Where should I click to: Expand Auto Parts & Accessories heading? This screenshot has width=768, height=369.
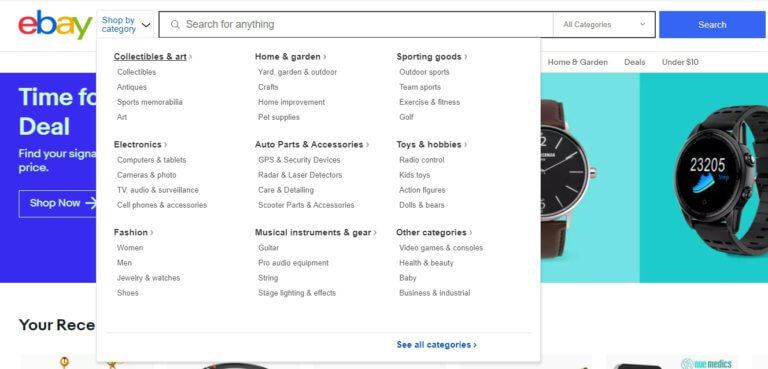(312, 145)
